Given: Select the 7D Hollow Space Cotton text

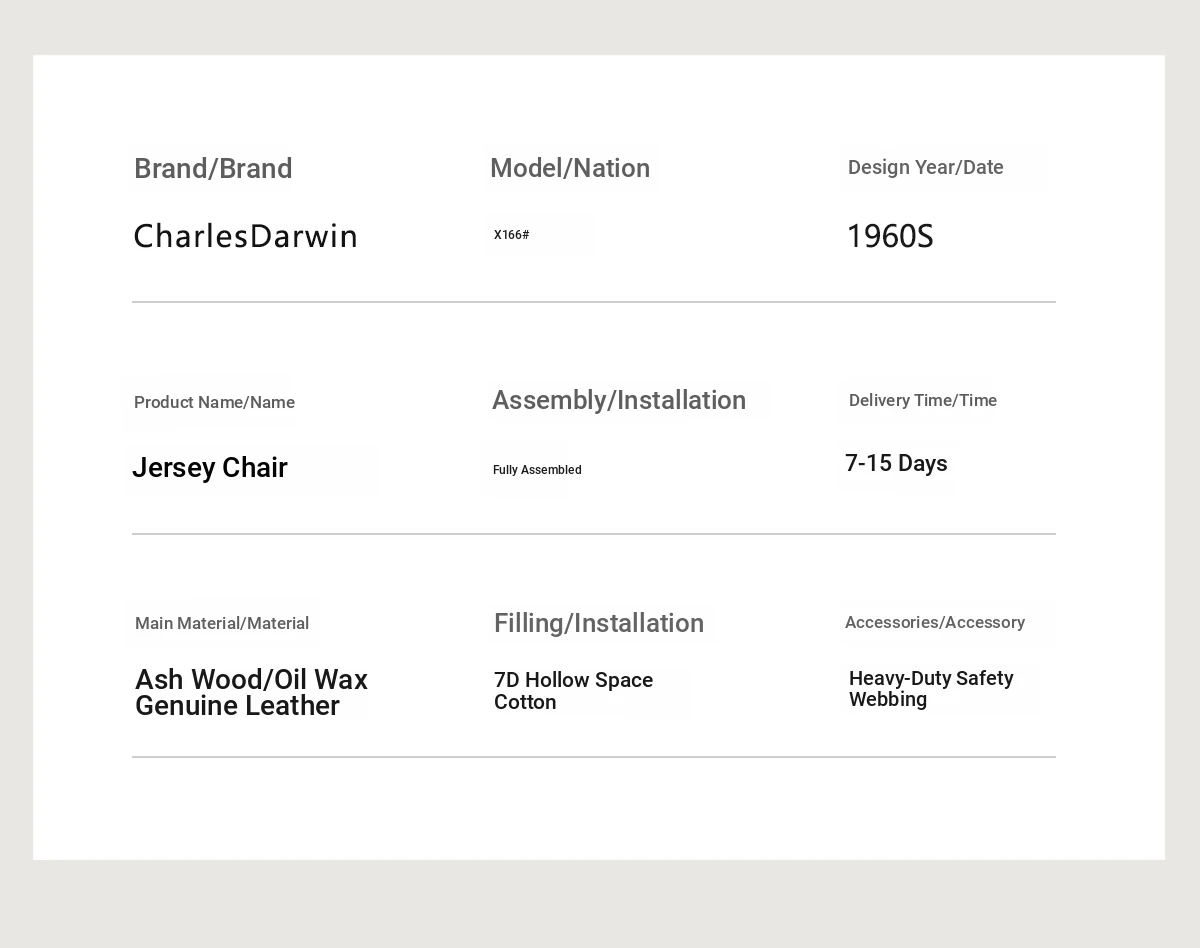Looking at the screenshot, I should (x=573, y=691).
